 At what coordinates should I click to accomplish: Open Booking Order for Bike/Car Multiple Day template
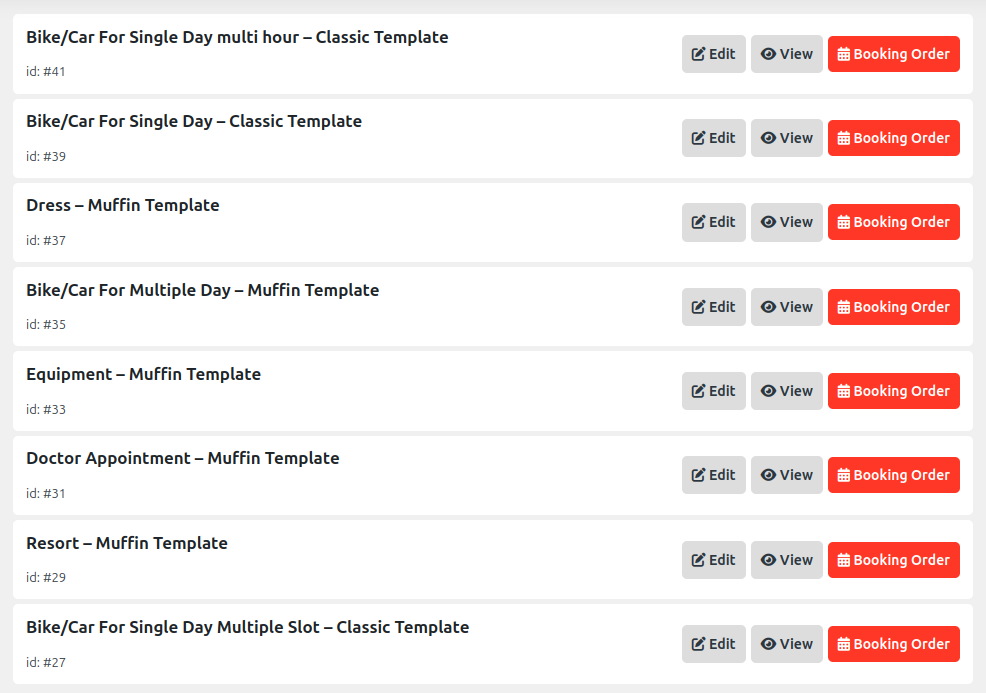894,307
